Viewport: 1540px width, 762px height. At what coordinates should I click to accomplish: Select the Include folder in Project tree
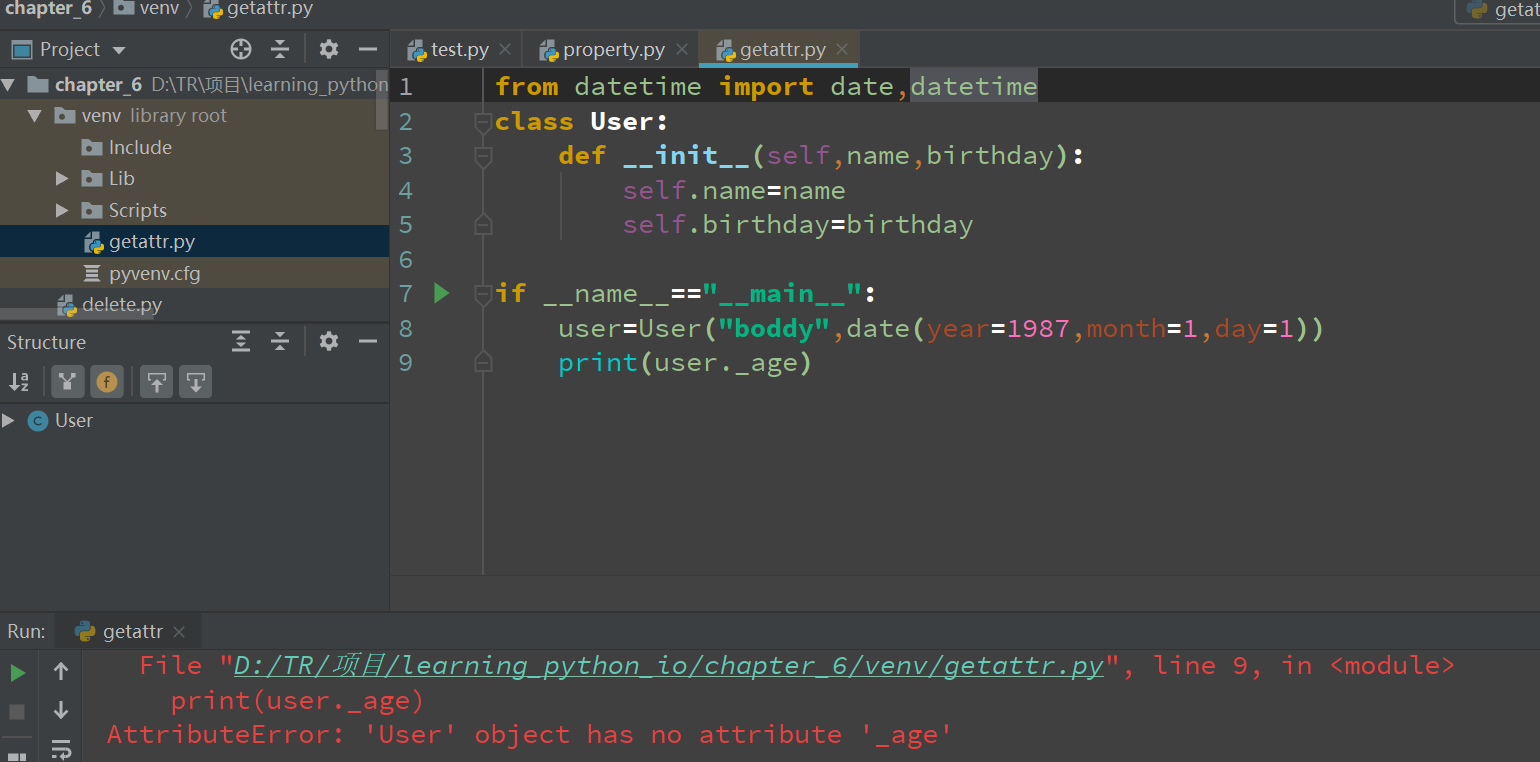(x=194, y=148)
